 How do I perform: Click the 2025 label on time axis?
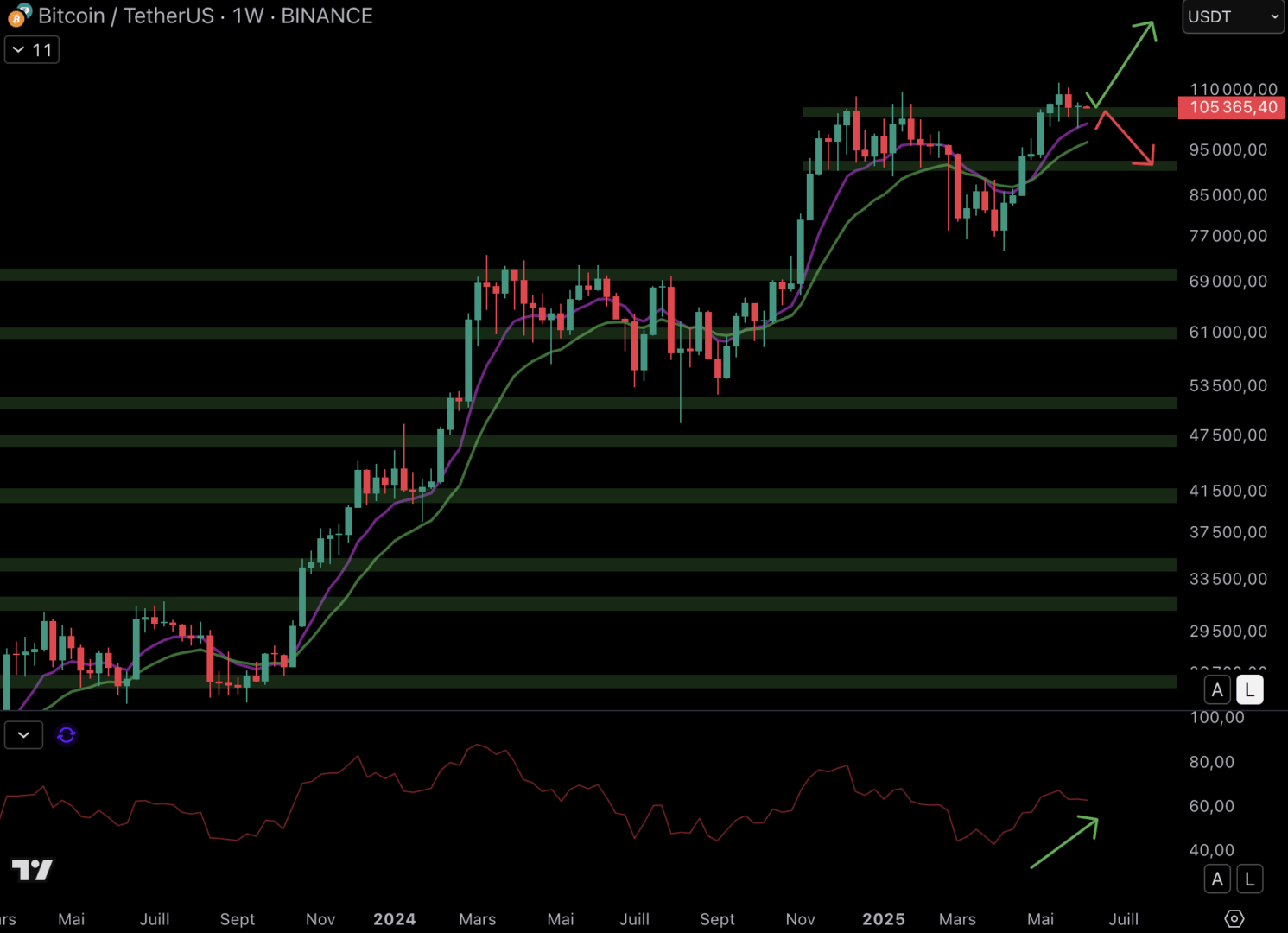tap(884, 919)
